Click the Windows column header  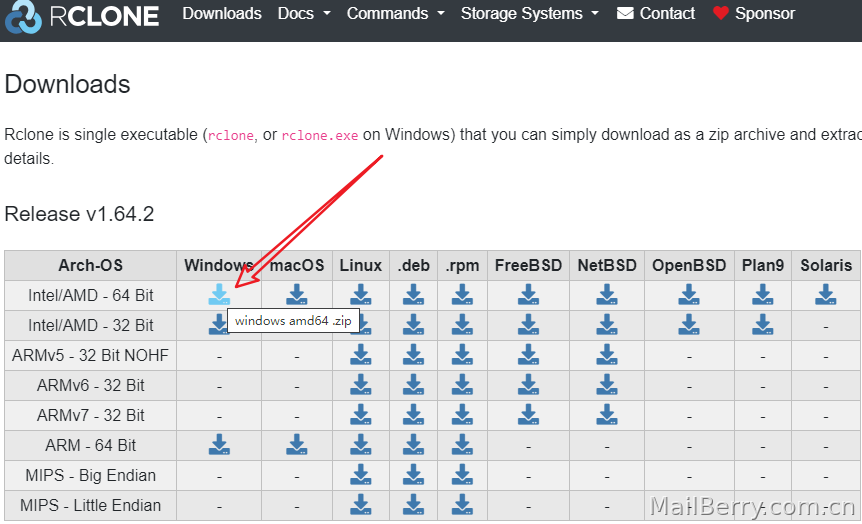click(x=219, y=266)
